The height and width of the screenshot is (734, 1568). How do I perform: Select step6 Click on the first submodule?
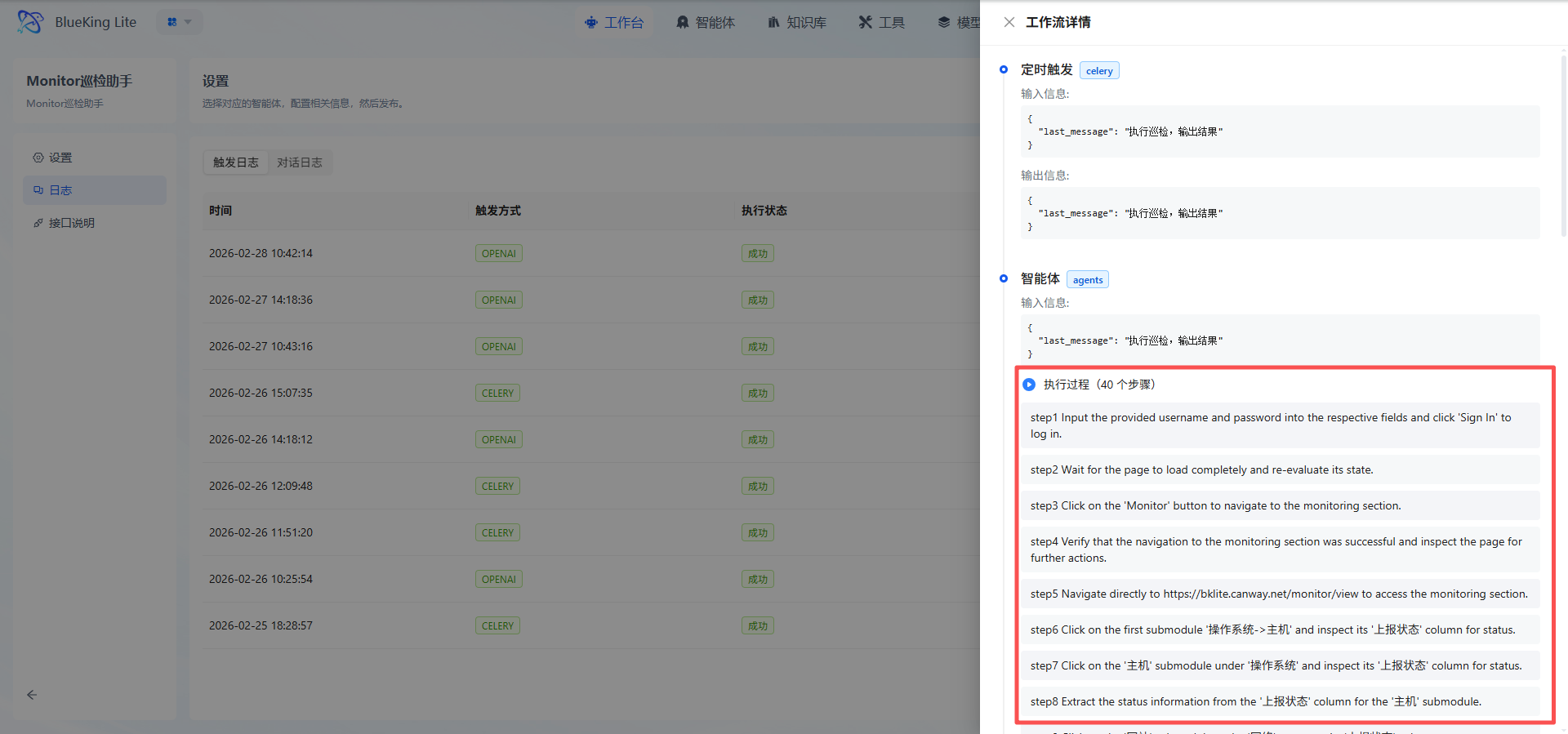[x=1281, y=629]
